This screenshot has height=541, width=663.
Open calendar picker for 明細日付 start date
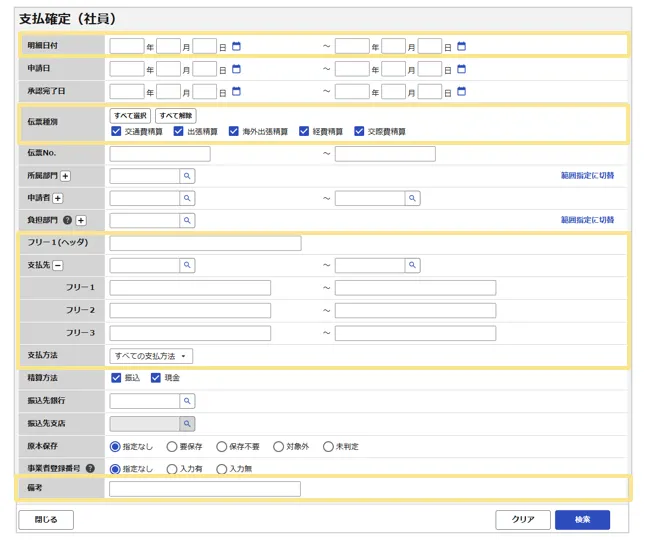pos(237,46)
